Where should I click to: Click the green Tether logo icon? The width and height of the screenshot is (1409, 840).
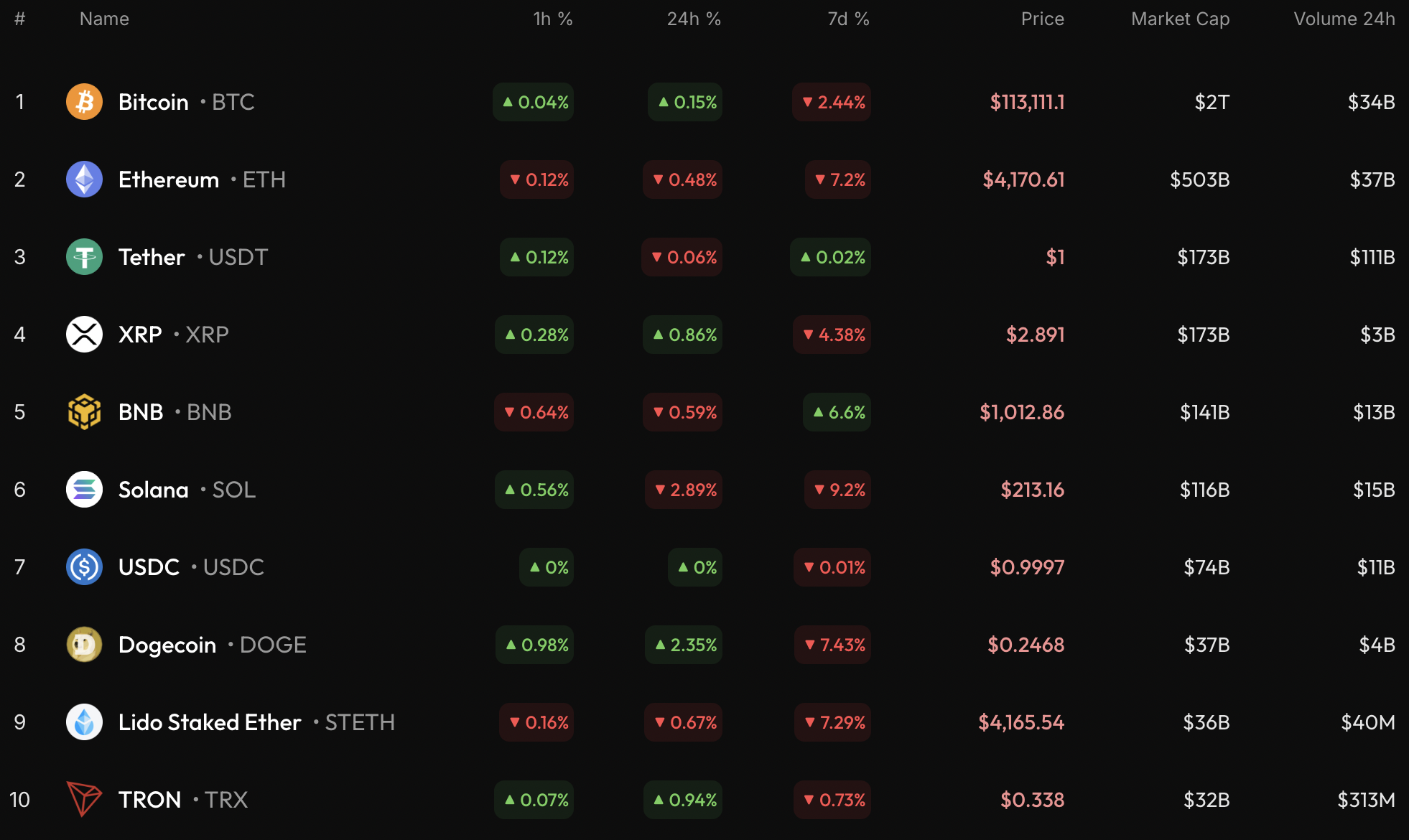coord(84,257)
